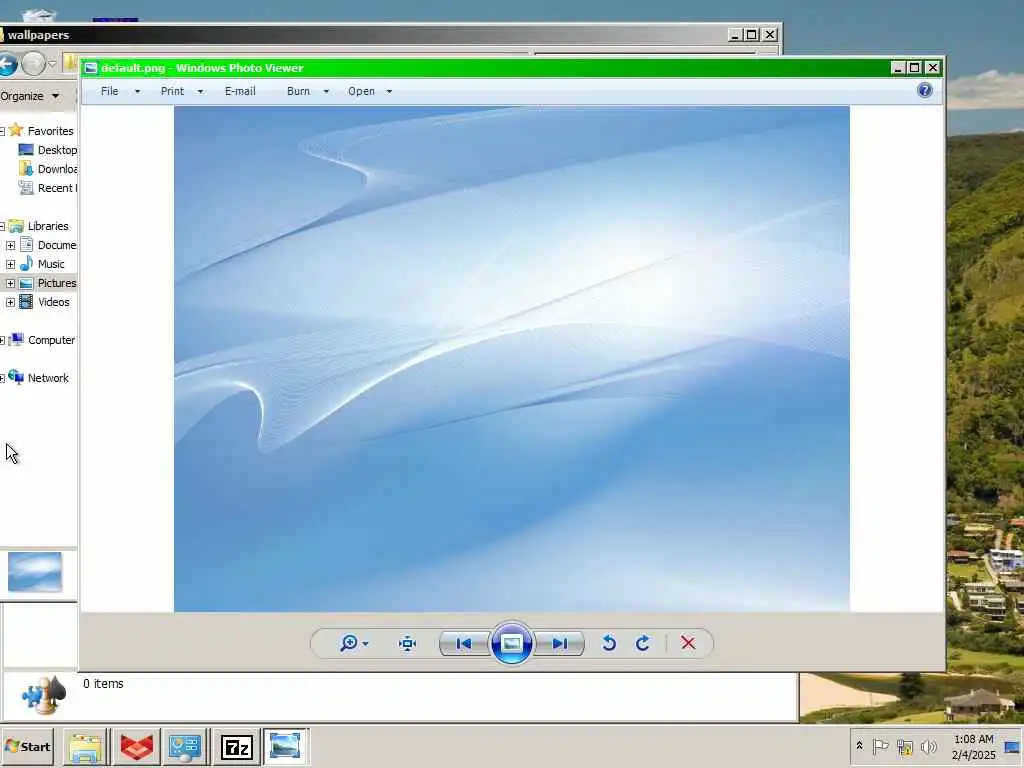The height and width of the screenshot is (768, 1024).
Task: Delete the picture with red X
Action: [688, 643]
